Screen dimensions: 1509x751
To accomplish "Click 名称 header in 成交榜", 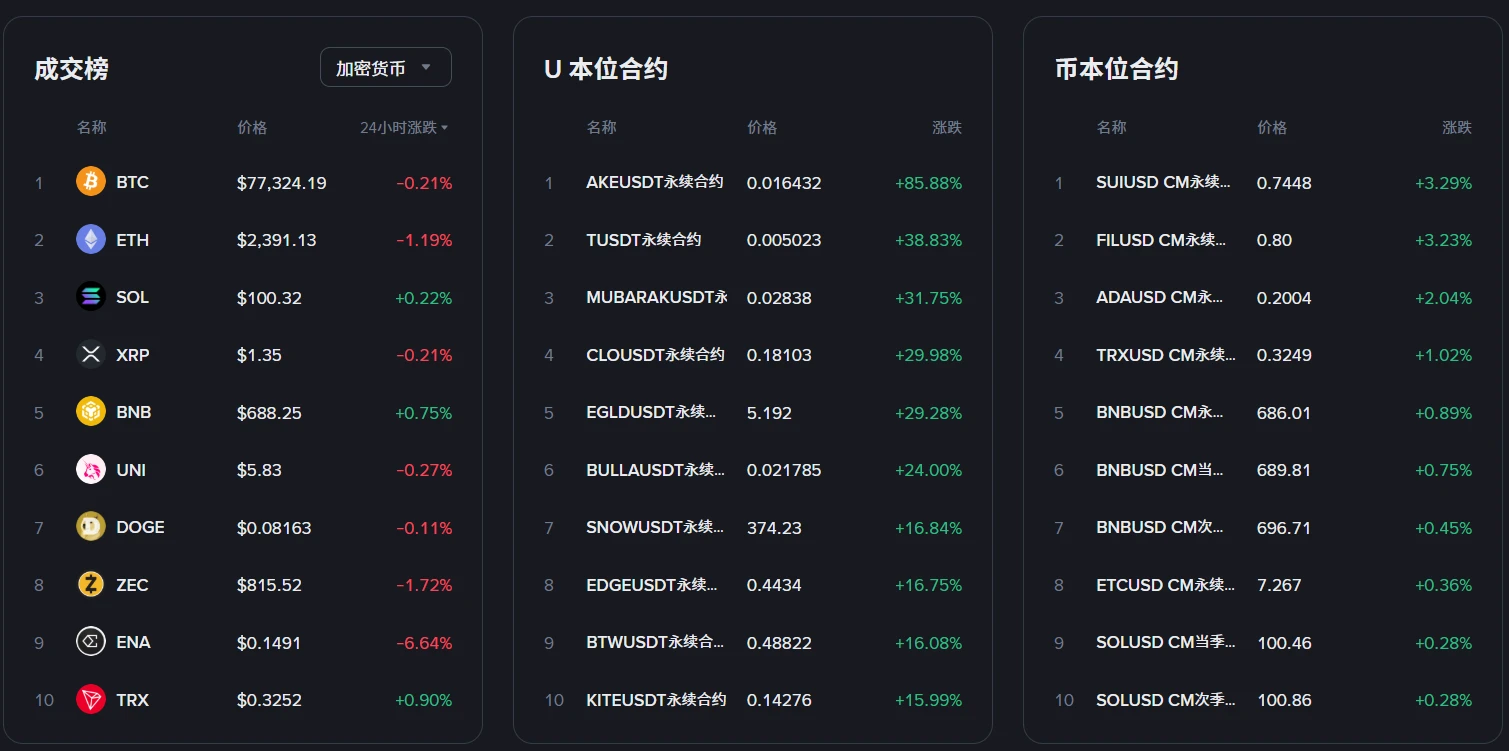I will [92, 128].
